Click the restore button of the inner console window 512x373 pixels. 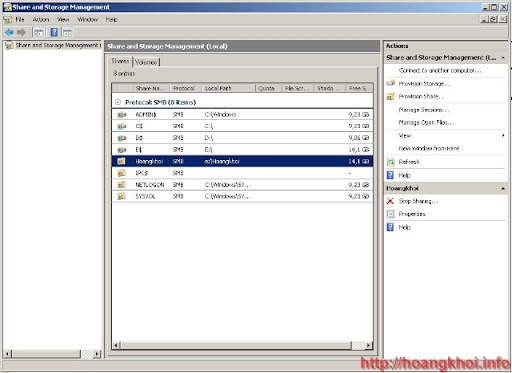tap(494, 20)
